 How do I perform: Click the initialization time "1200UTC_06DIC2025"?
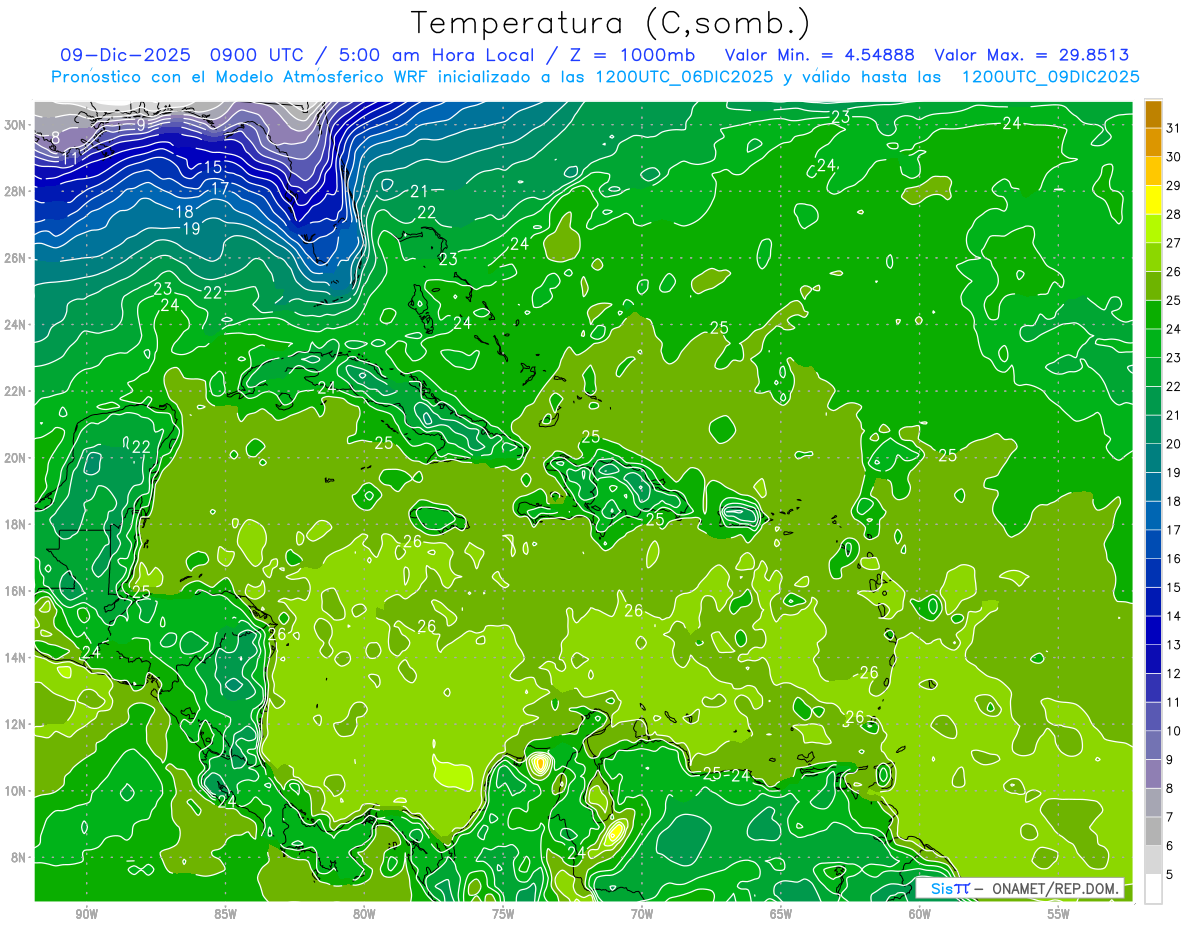tap(684, 77)
